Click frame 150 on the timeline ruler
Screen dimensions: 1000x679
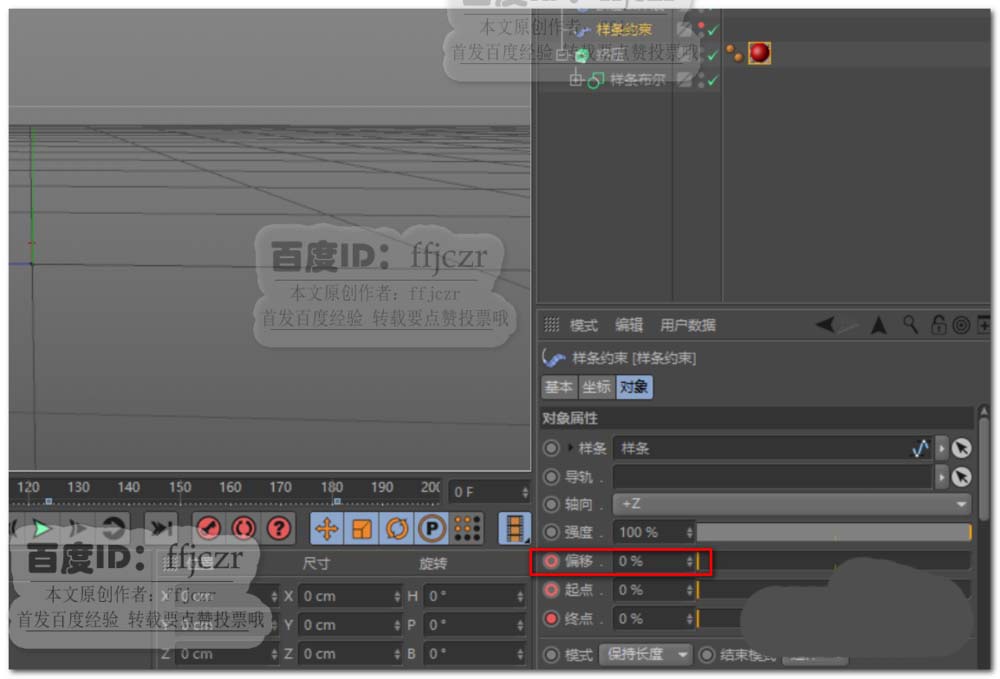pyautogui.click(x=180, y=487)
